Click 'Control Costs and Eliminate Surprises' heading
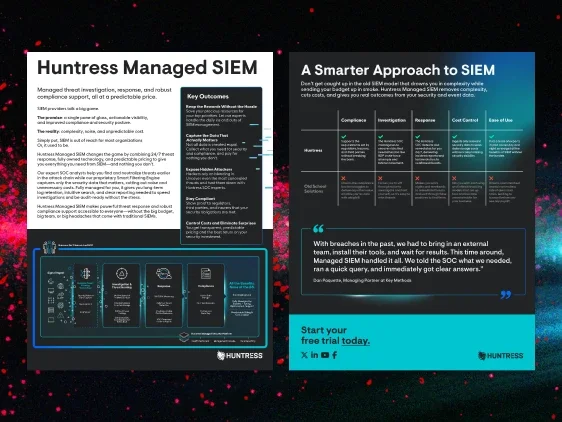This screenshot has height=422, width=562. click(221, 223)
